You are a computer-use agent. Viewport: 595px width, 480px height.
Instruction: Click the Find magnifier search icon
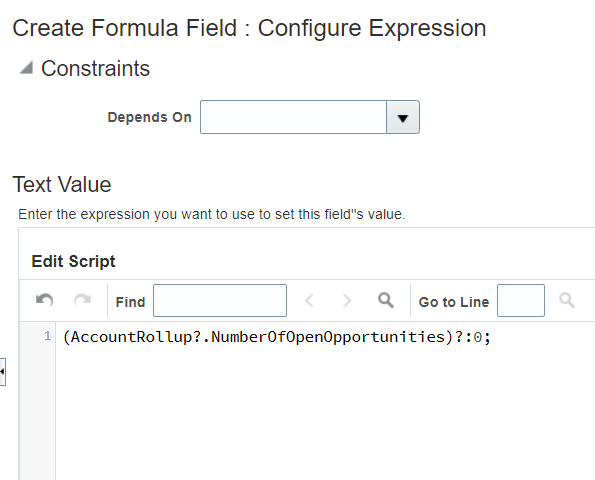click(x=386, y=300)
